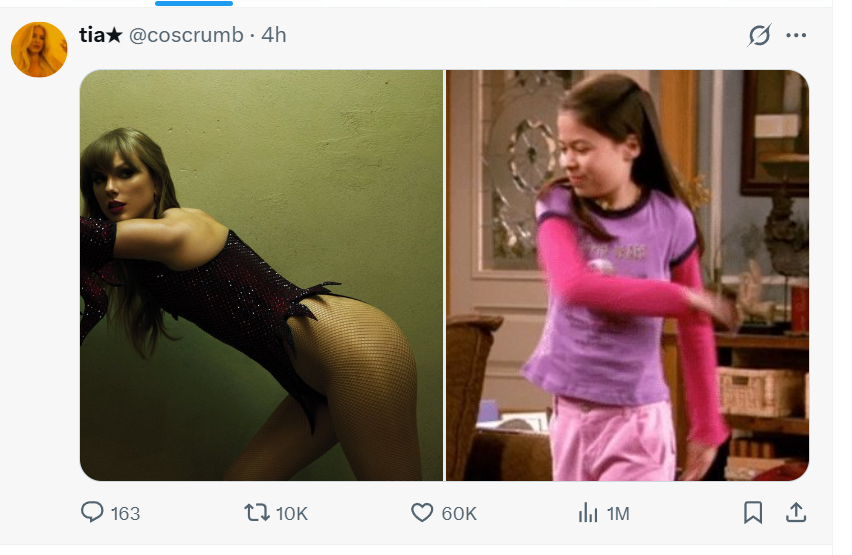The image size is (852, 555).
Task: Click the 60K likes count
Action: point(459,514)
